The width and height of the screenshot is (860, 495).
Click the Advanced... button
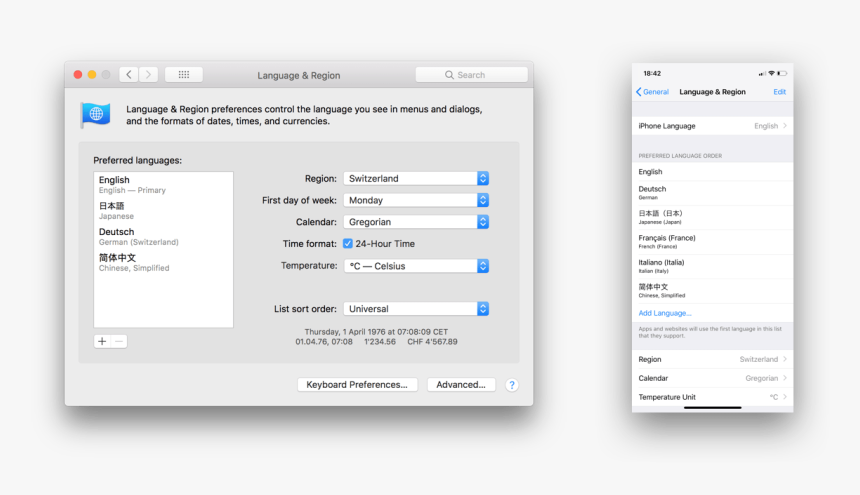pos(461,385)
